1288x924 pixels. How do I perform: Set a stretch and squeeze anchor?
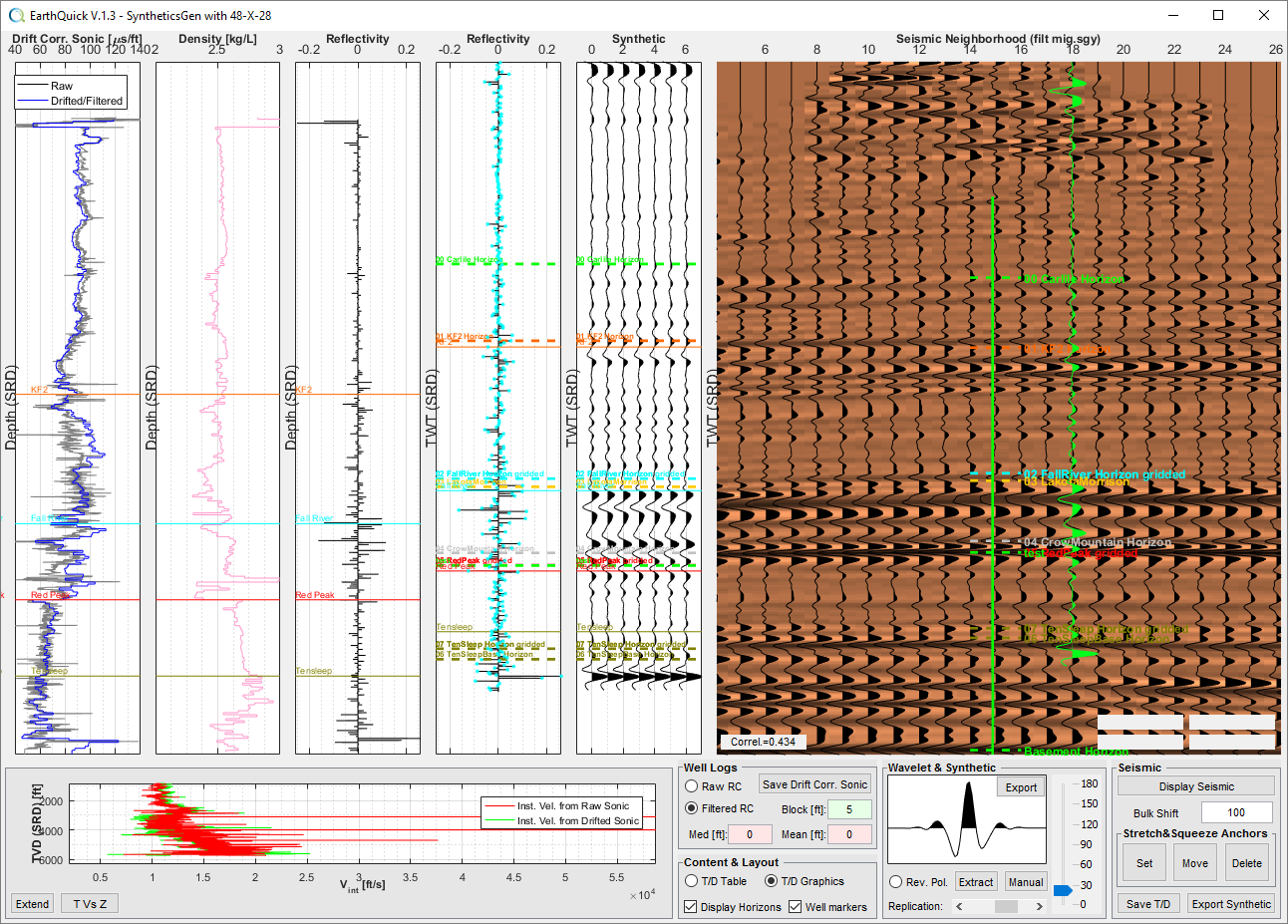(x=1144, y=863)
